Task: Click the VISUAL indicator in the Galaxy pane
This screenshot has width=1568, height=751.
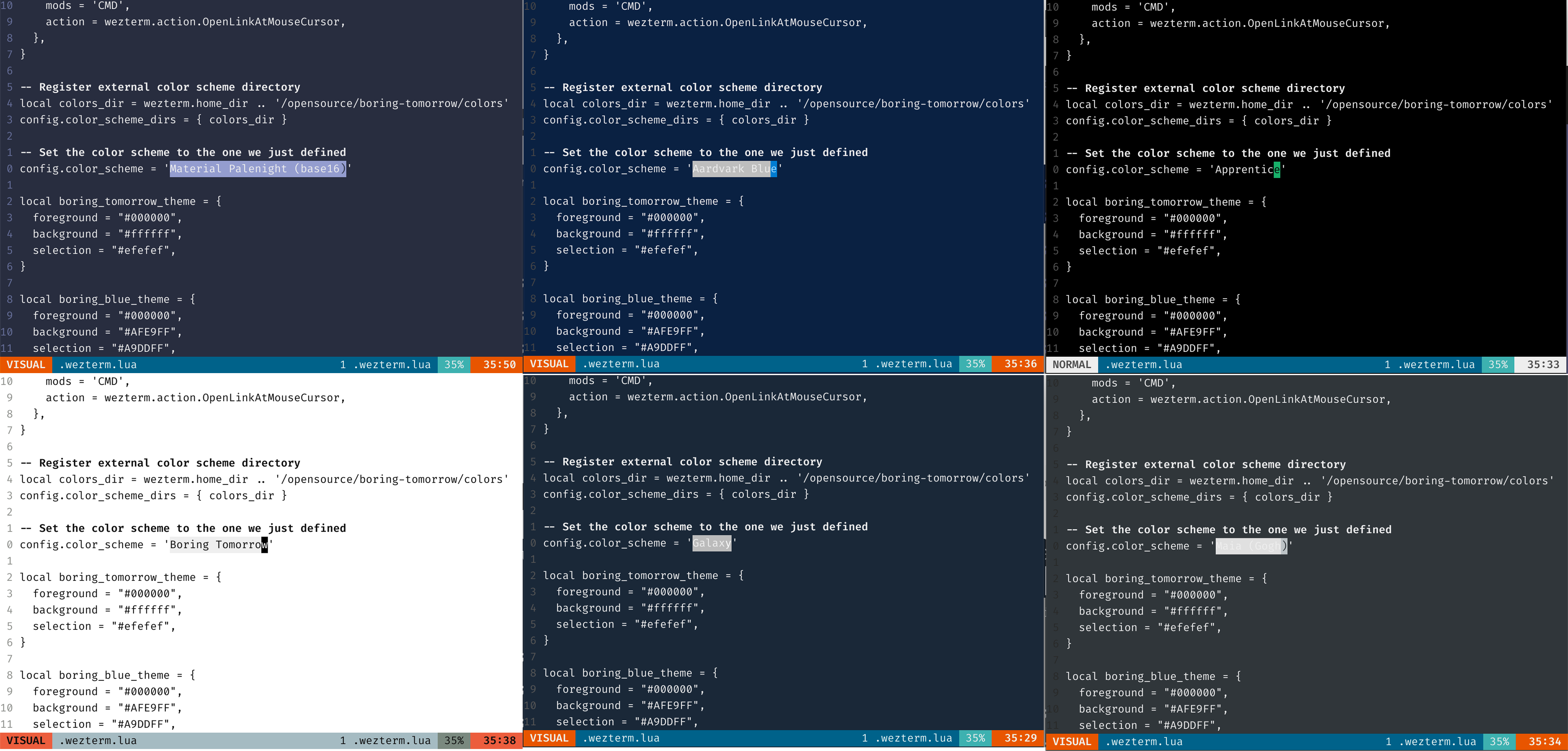Action: point(549,738)
